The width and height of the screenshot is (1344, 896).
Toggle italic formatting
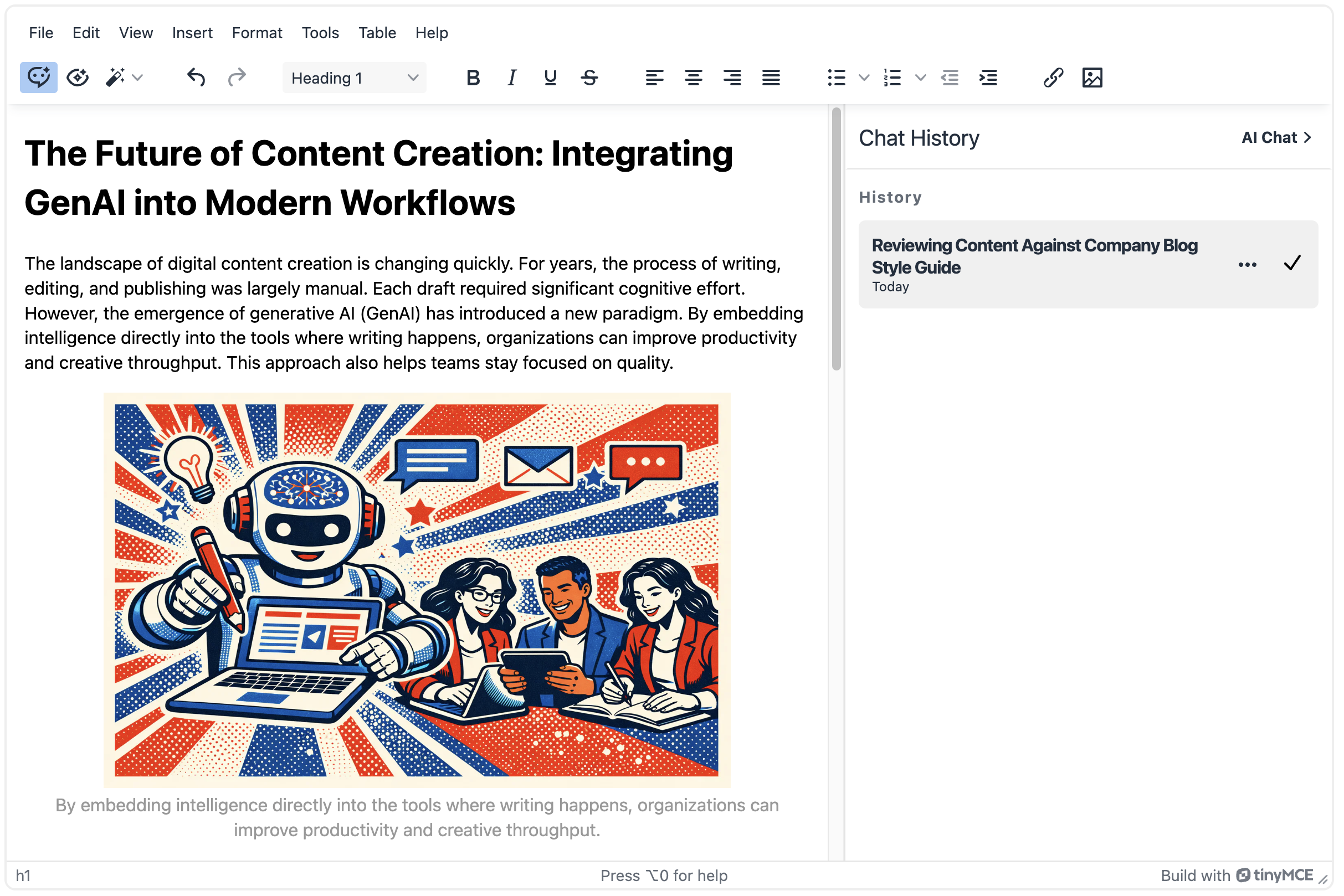[512, 78]
